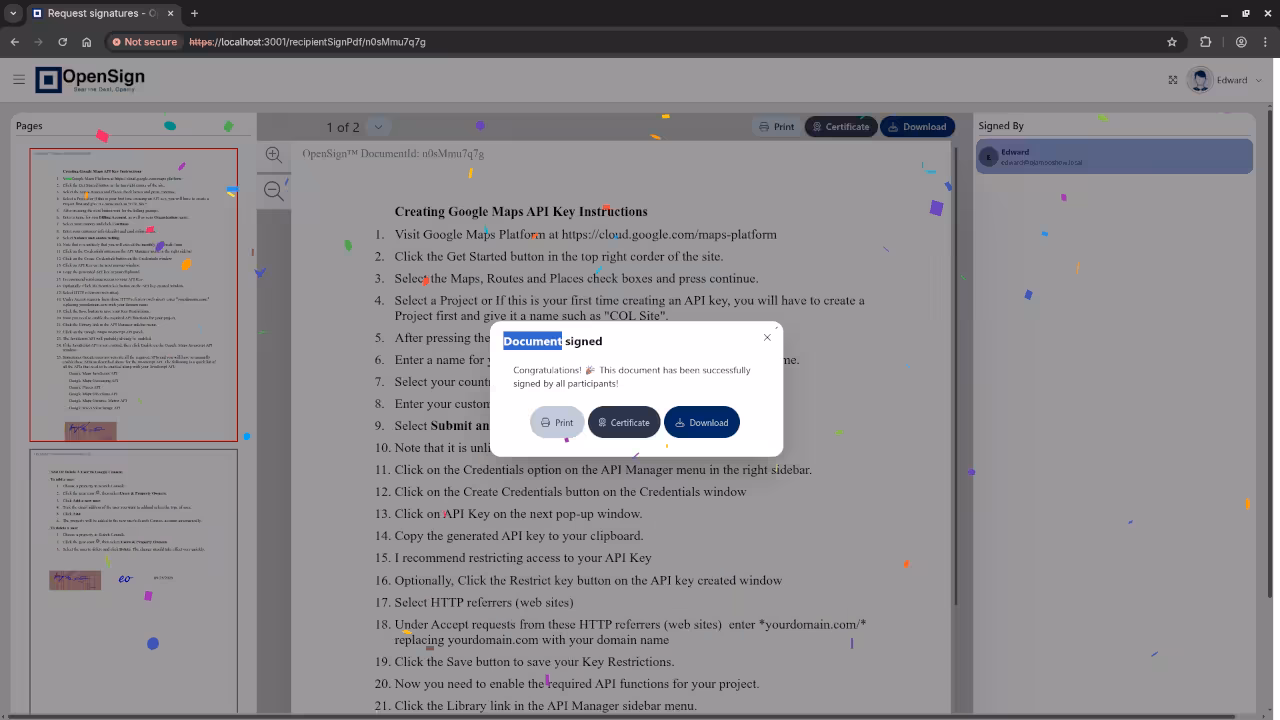The image size is (1280, 720).
Task: Open the hamburger sidebar menu
Action: click(x=19, y=80)
